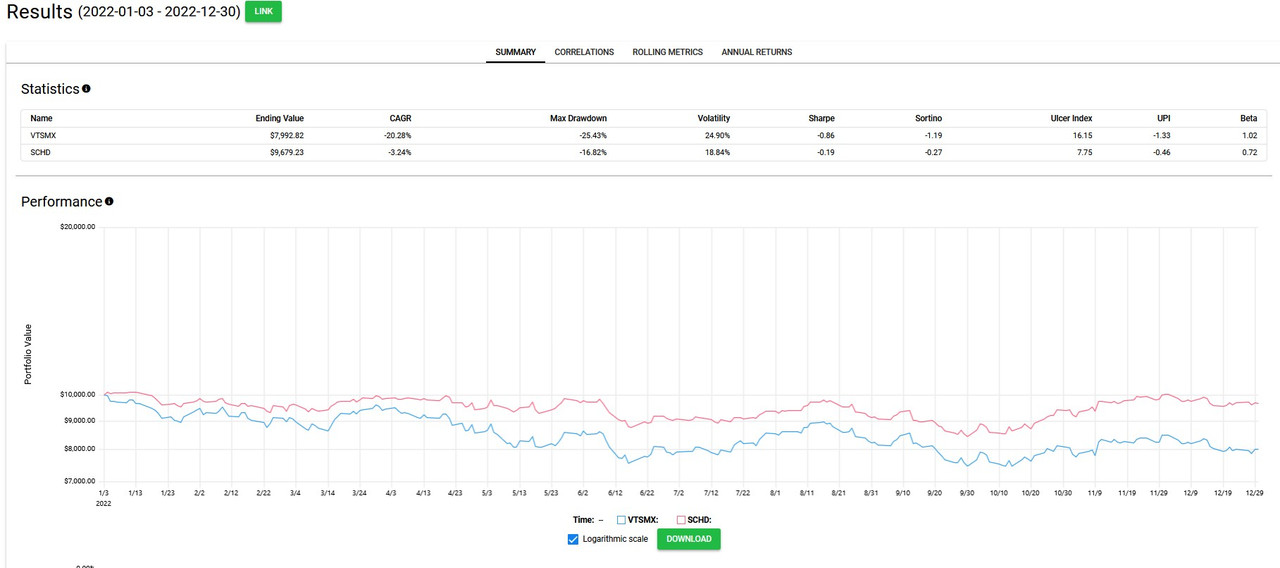The image size is (1280, 568).
Task: Click the $7,992.82 ending value
Action: pos(286,135)
